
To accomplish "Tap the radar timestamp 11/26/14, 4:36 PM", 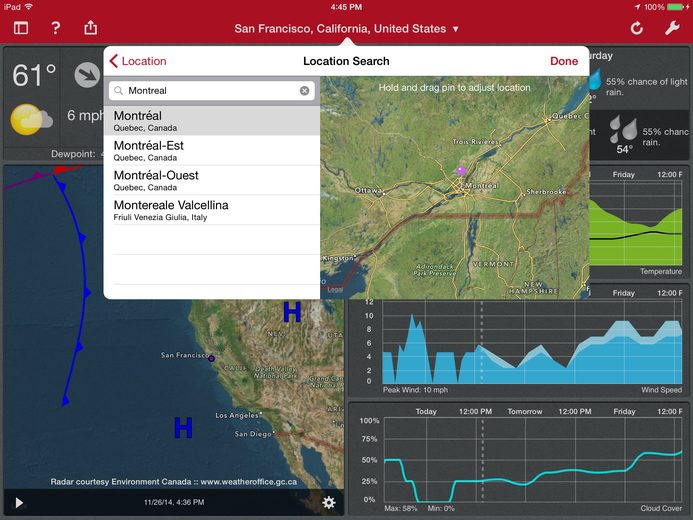I will coord(174,502).
